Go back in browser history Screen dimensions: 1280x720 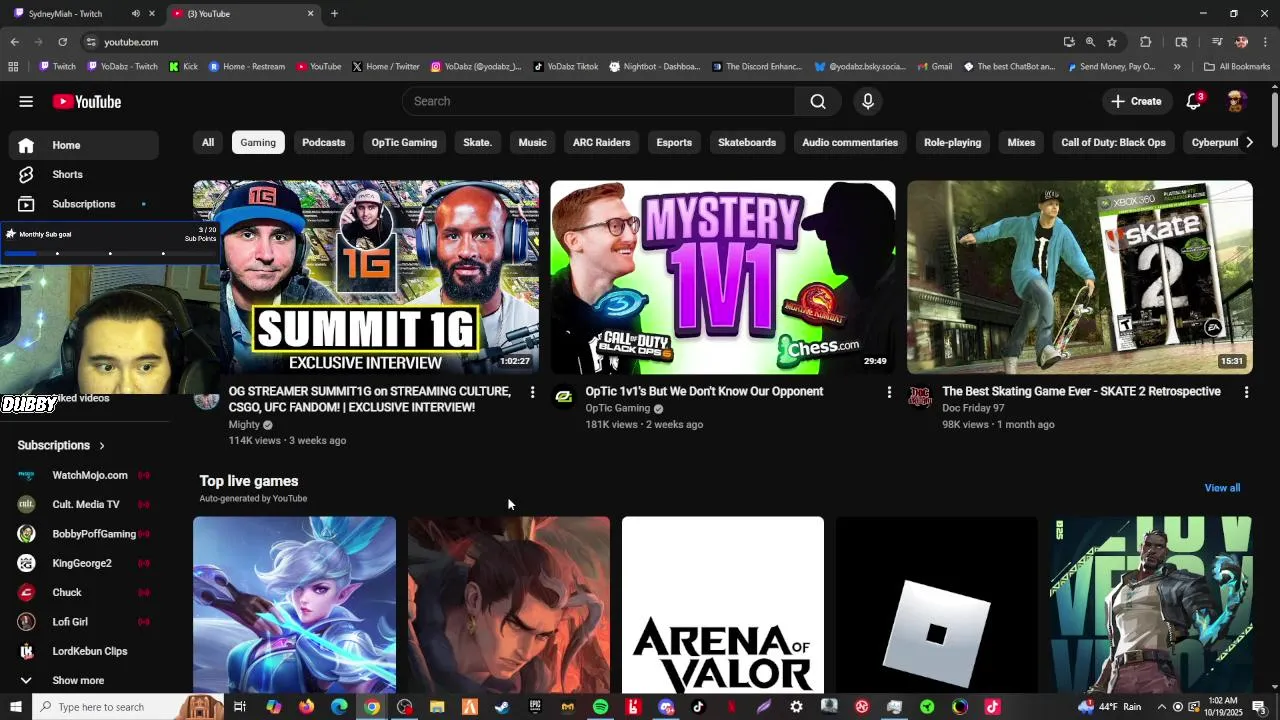tap(15, 42)
